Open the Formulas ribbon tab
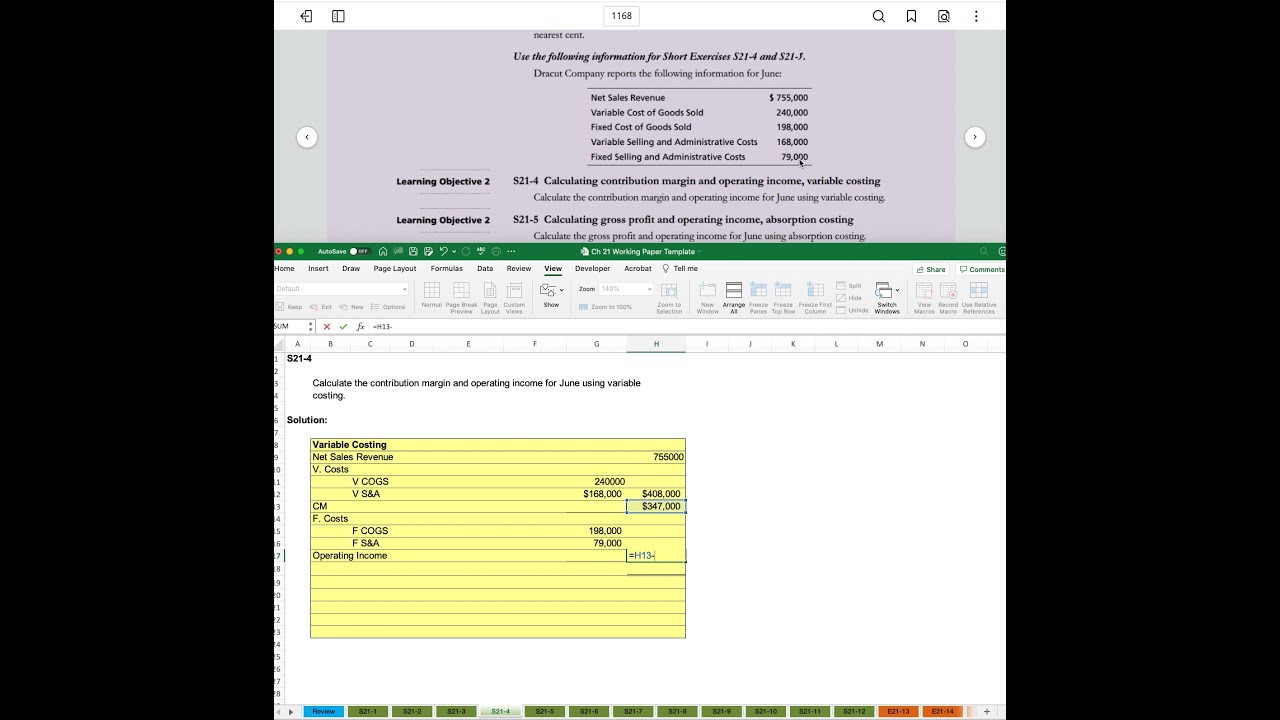 point(447,268)
